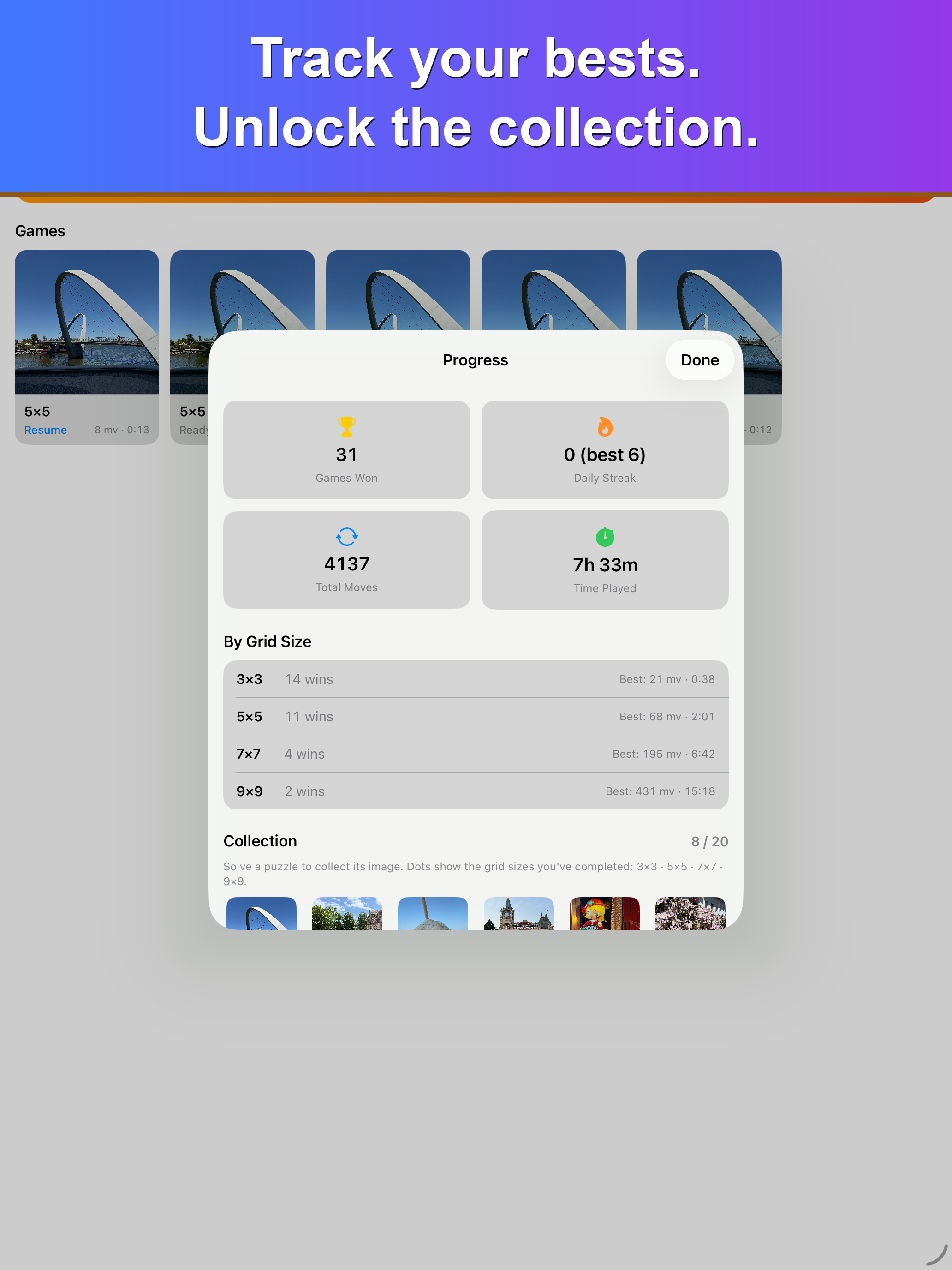The height and width of the screenshot is (1270, 952).
Task: Click the orange flame streak icon
Action: point(605,426)
